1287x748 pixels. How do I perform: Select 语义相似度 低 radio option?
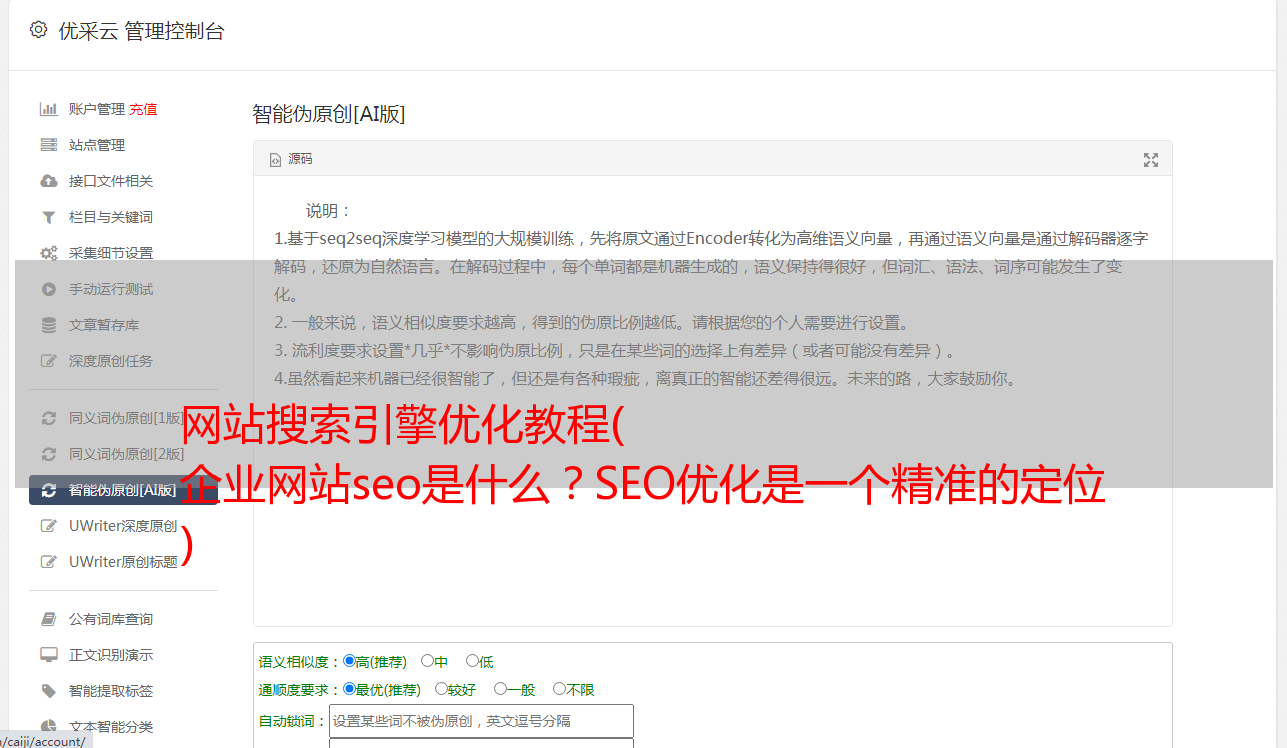(x=472, y=661)
